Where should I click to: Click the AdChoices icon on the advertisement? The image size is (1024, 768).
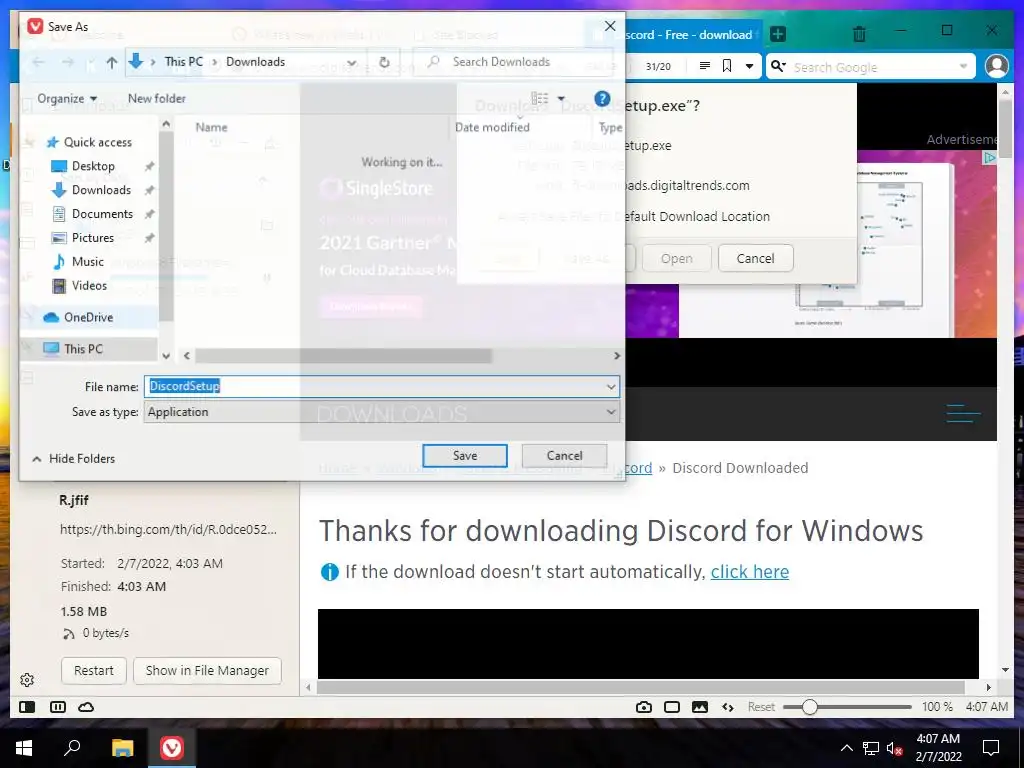pyautogui.click(x=990, y=157)
